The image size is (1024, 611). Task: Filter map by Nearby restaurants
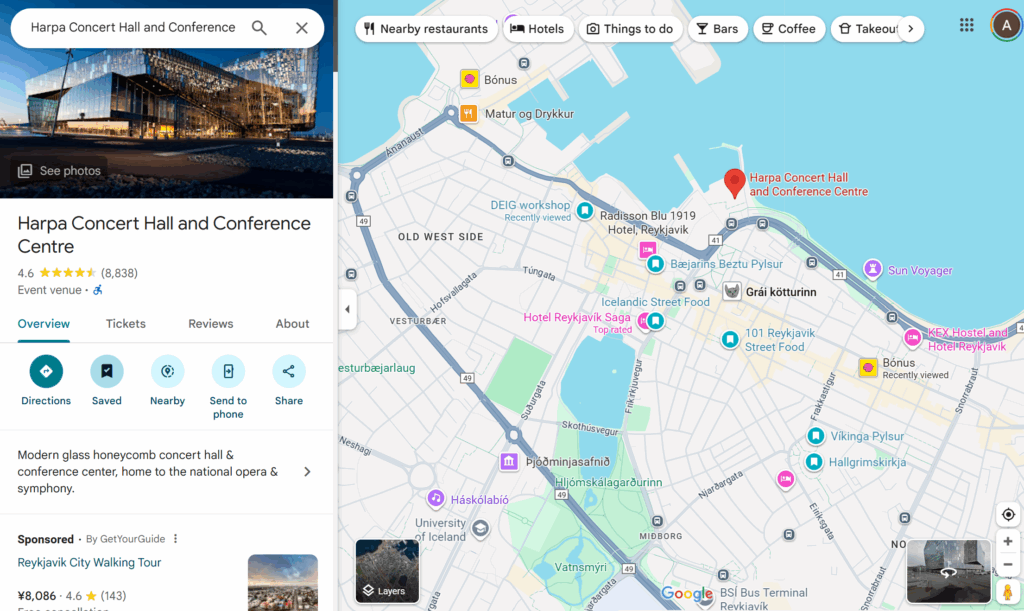[x=426, y=29]
